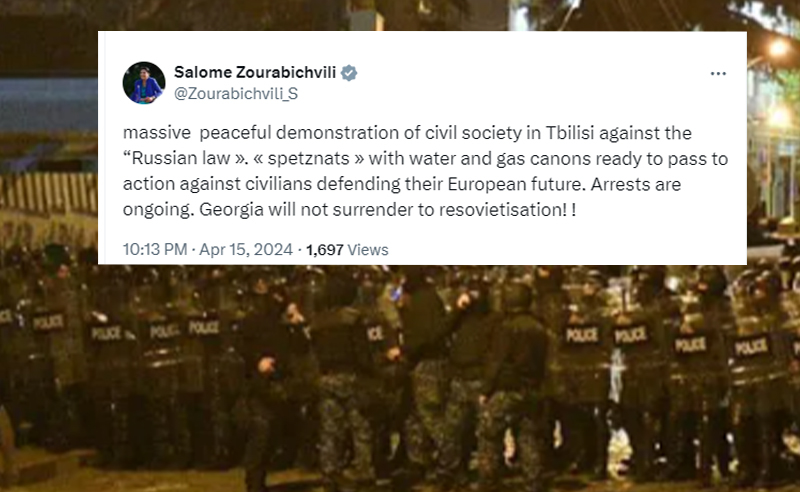Screen dimensions: 800x492
Task: Click the wooden fence behind the police
Action: click(48, 191)
